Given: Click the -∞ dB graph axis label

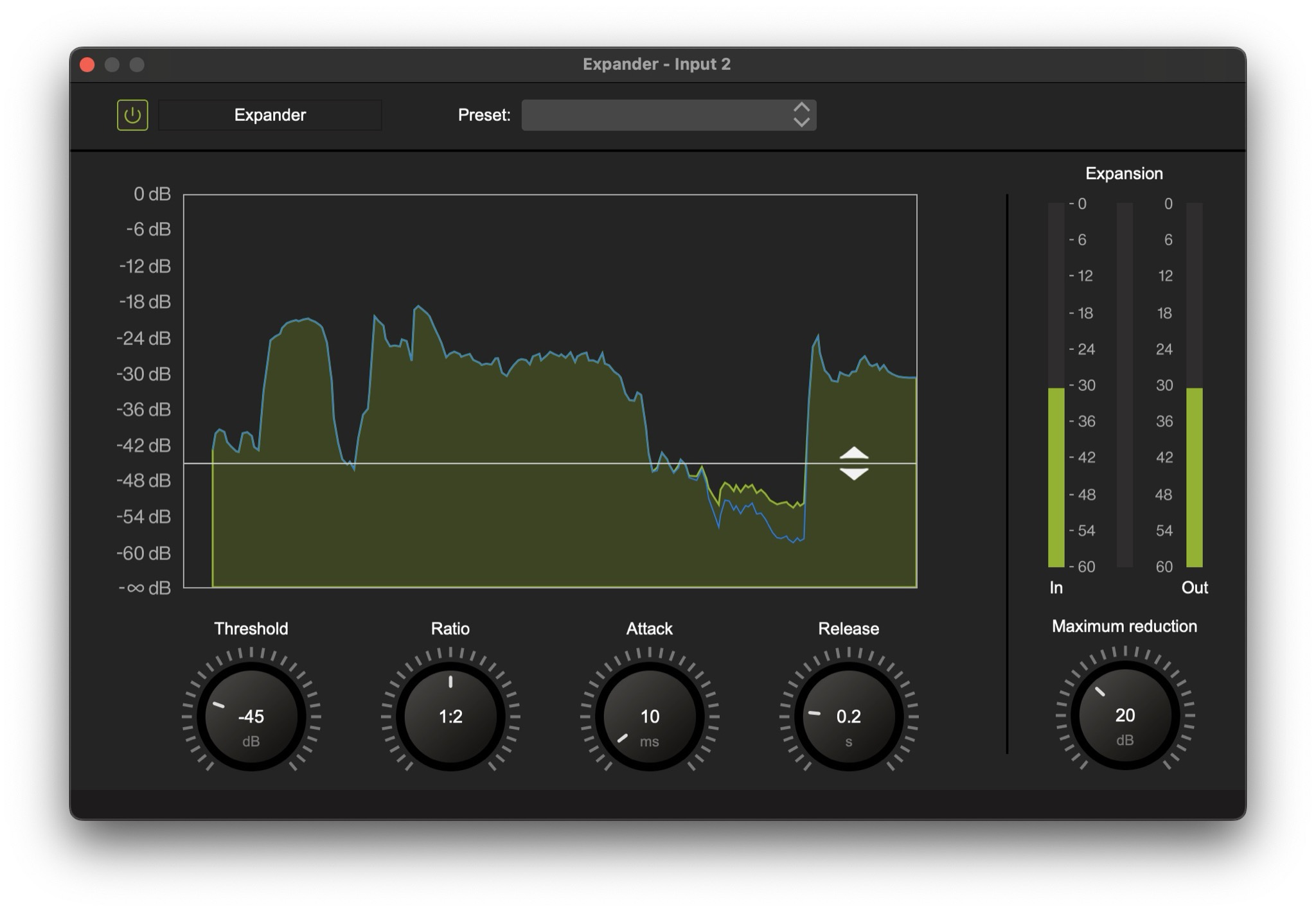Looking at the screenshot, I should coord(145,588).
